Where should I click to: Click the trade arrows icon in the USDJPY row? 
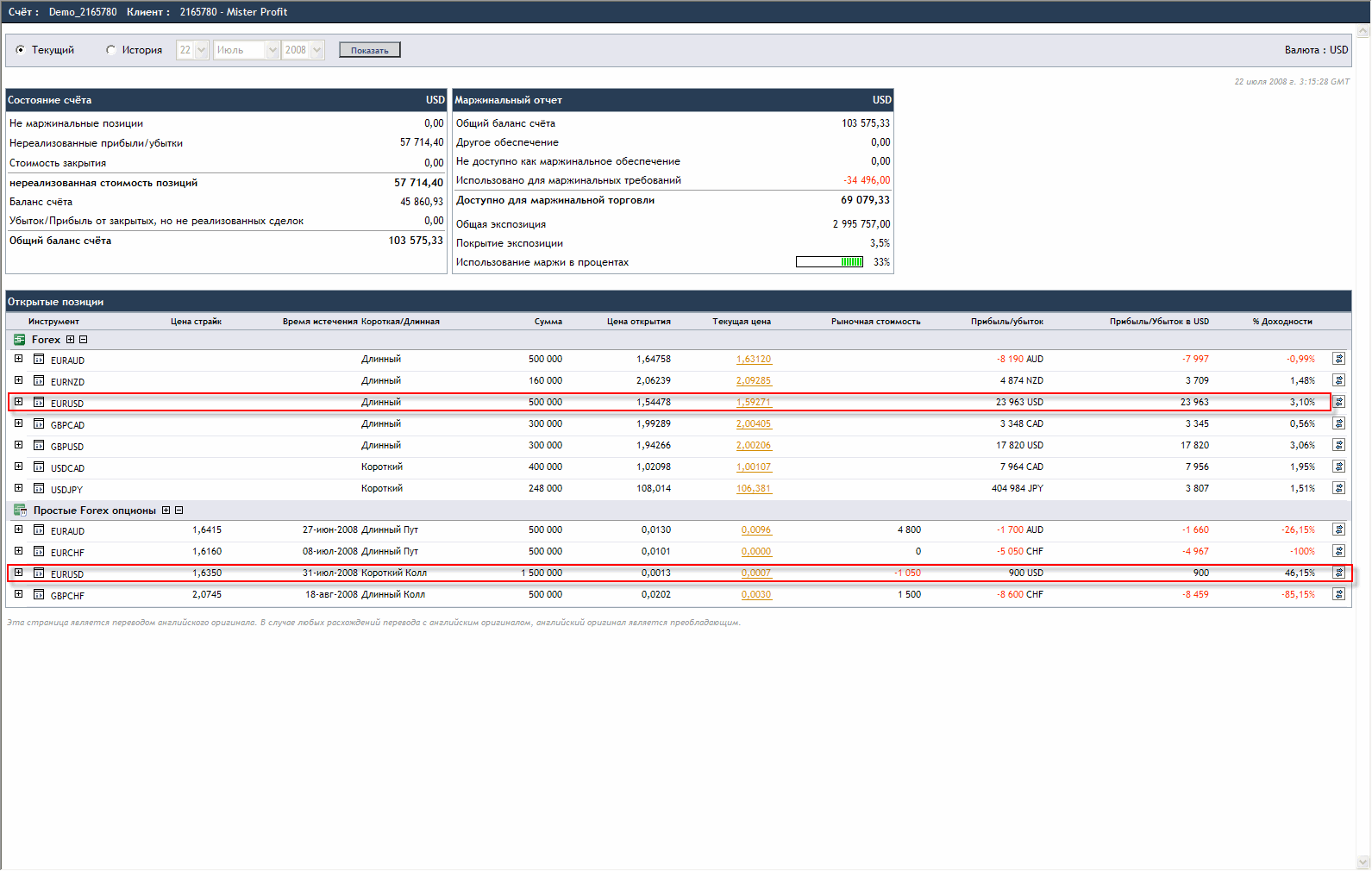pos(1338,488)
